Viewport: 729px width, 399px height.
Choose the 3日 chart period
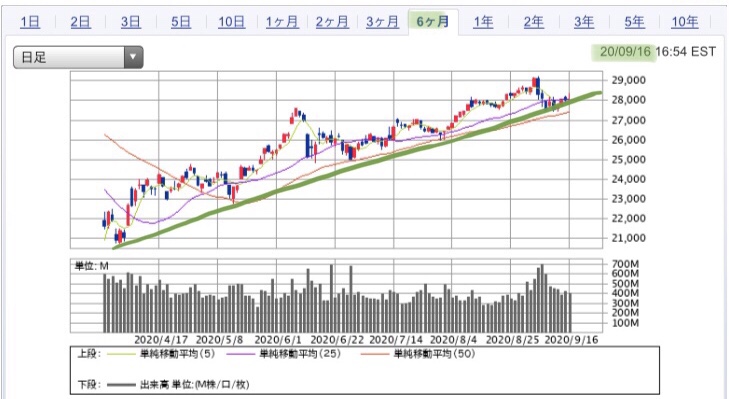coord(131,21)
